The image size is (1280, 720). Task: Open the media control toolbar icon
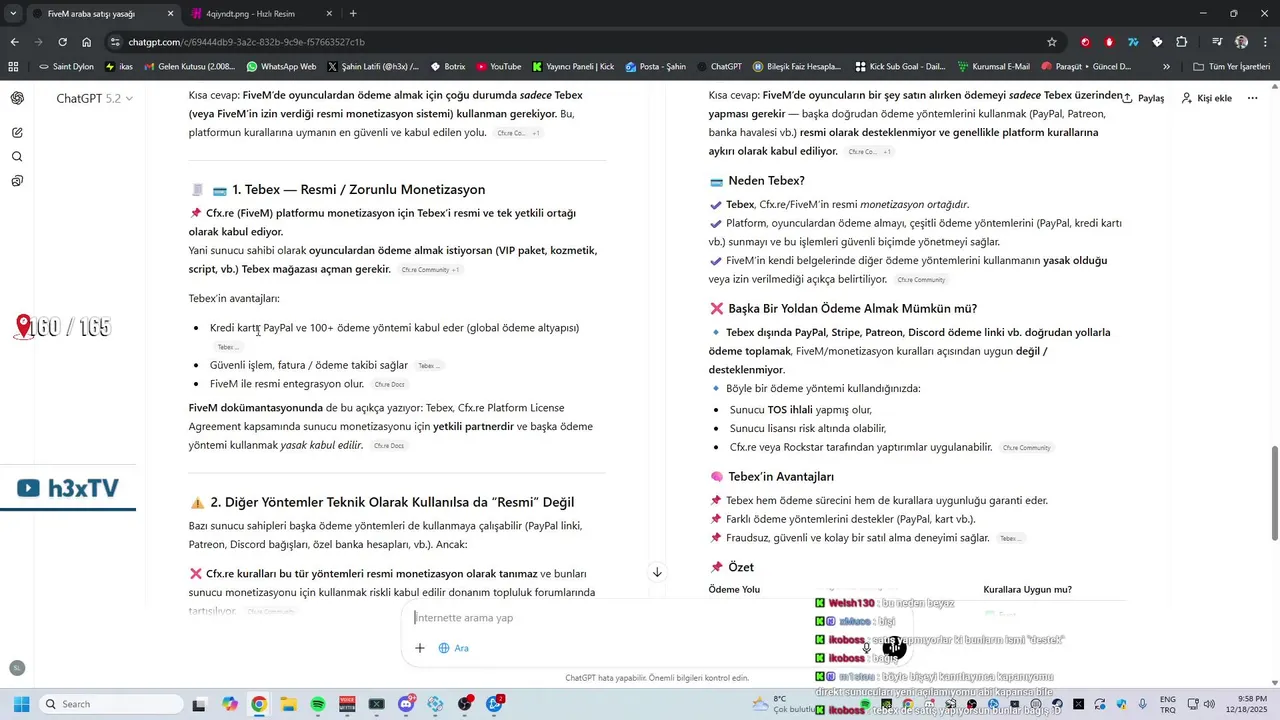click(1217, 42)
